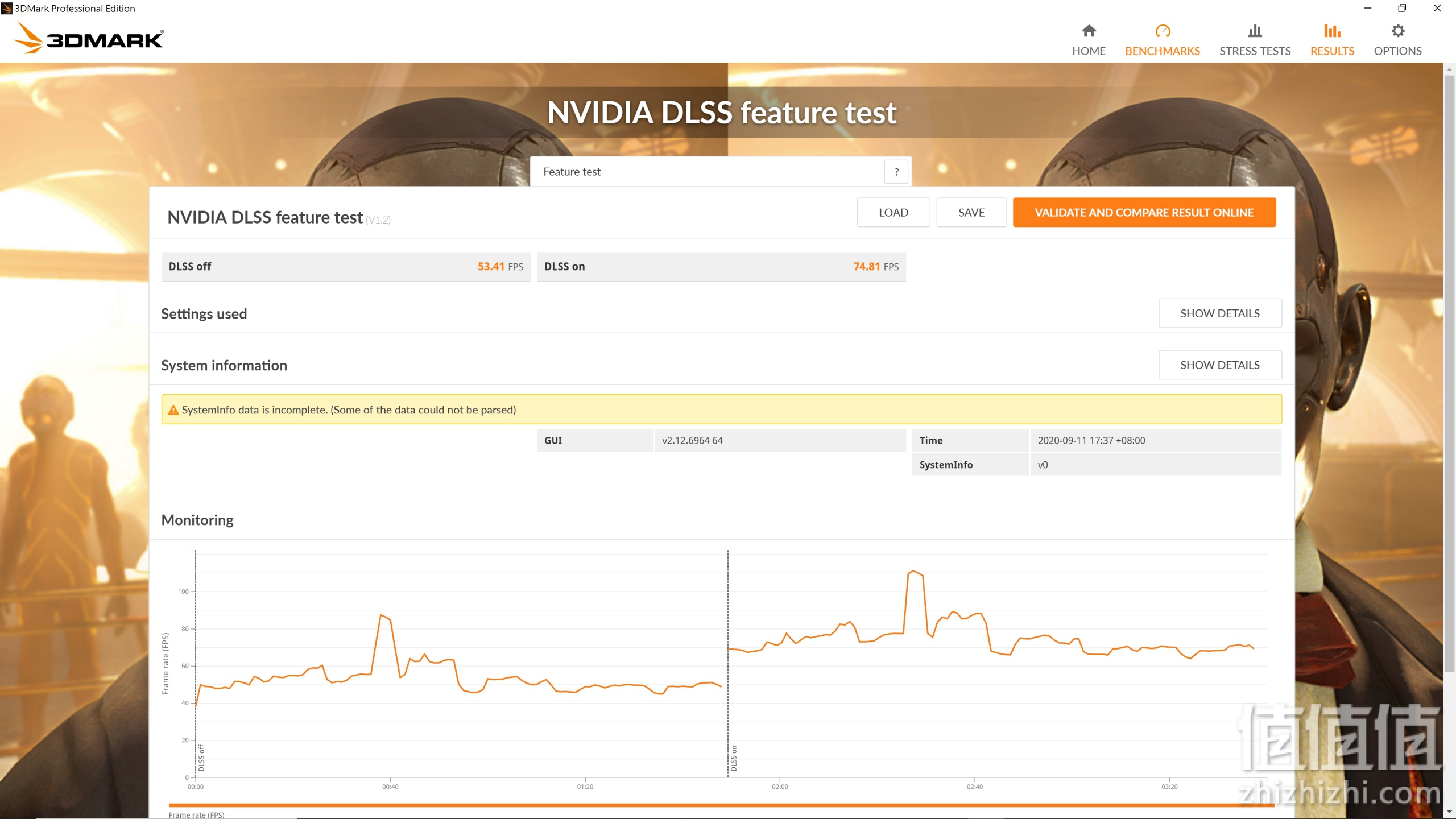Click the DLSS on marker in chart
1456x819 pixels.
[734, 758]
